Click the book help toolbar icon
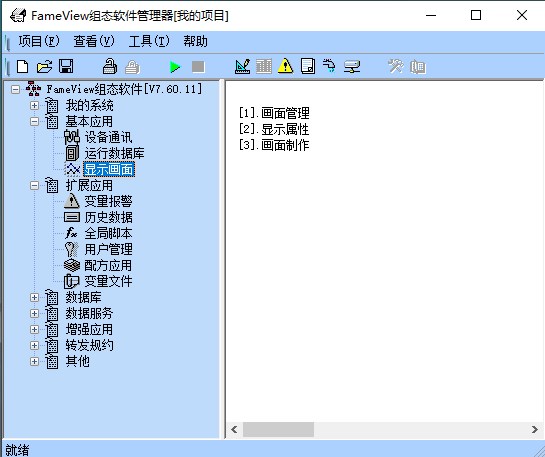 coord(418,67)
